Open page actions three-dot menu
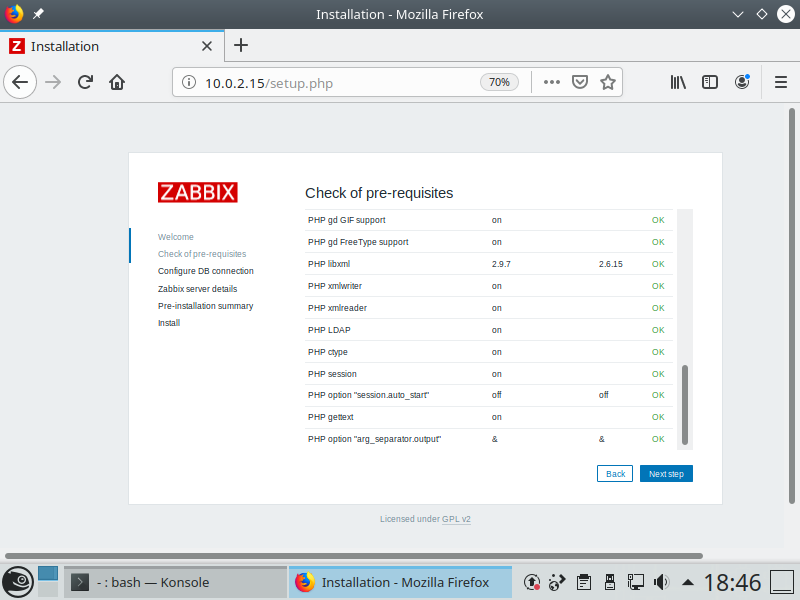 [x=552, y=82]
